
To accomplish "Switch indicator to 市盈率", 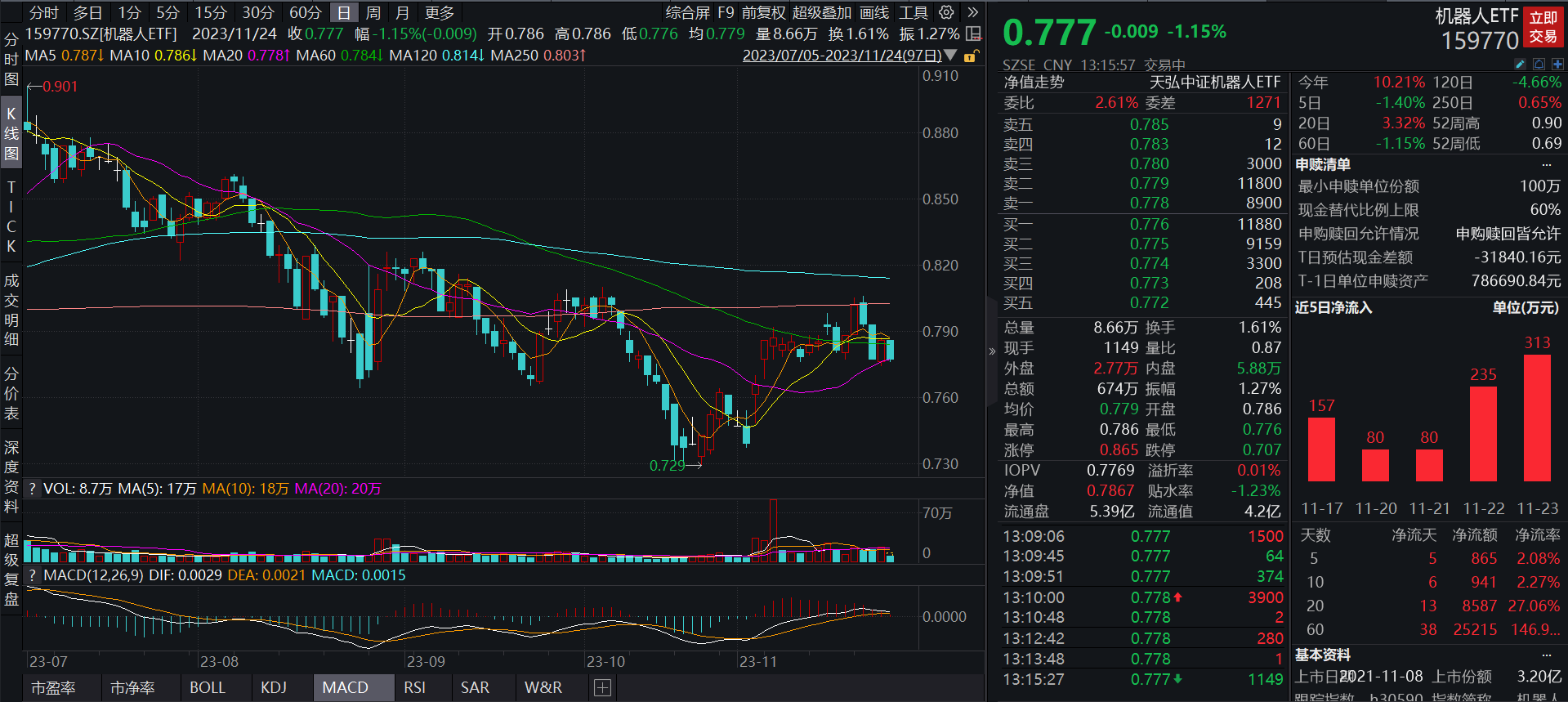I will click(x=53, y=688).
